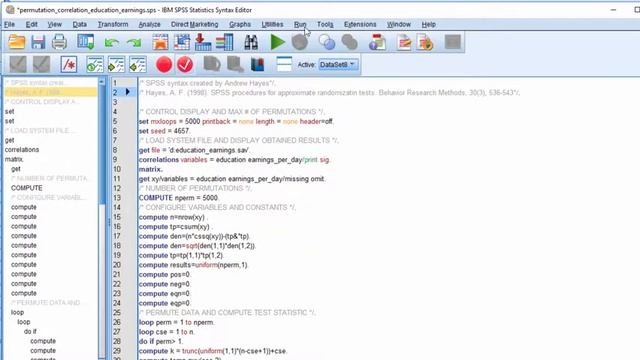Click the first gray checkmark icon
The height and width of the screenshot is (360, 640).
[x=18, y=64]
